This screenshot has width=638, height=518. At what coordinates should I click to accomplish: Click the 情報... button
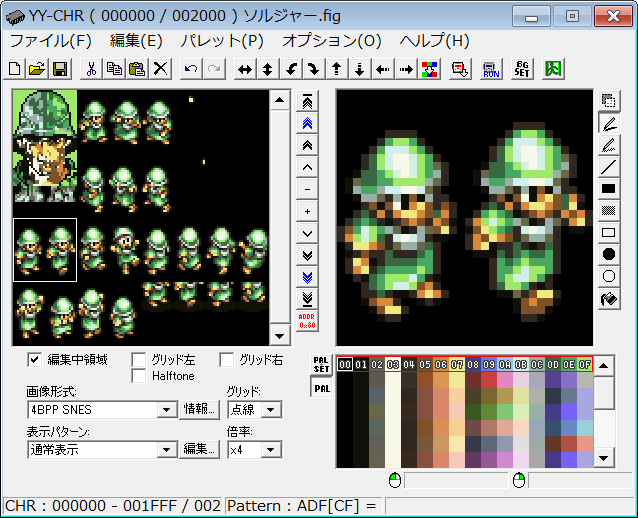(x=199, y=409)
